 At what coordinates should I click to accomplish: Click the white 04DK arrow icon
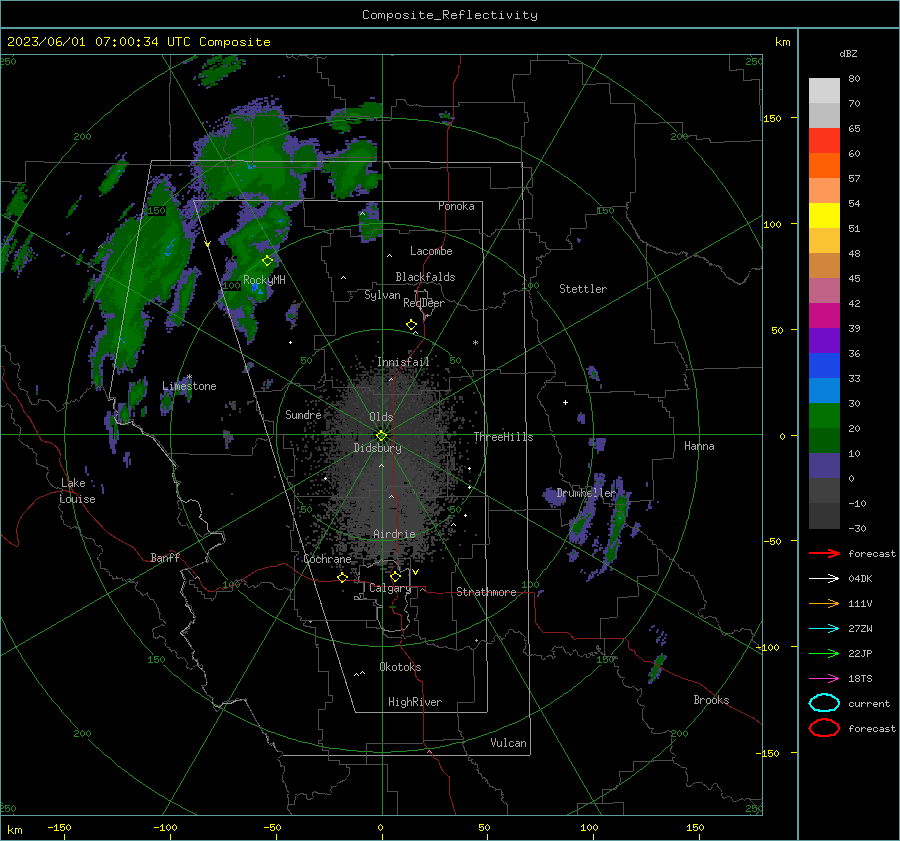pos(824,579)
